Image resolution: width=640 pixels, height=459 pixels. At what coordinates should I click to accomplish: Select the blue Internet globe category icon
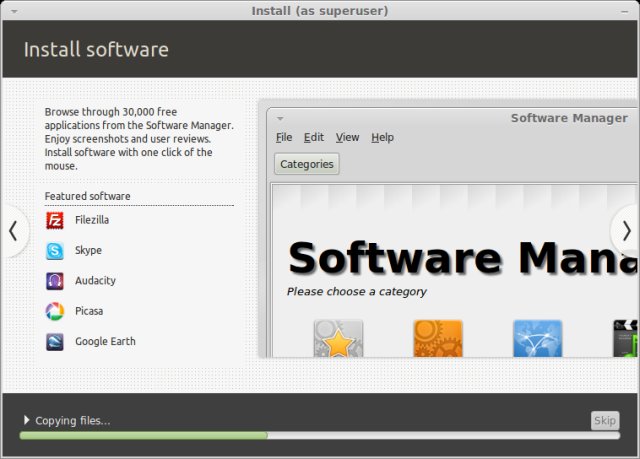click(x=538, y=338)
